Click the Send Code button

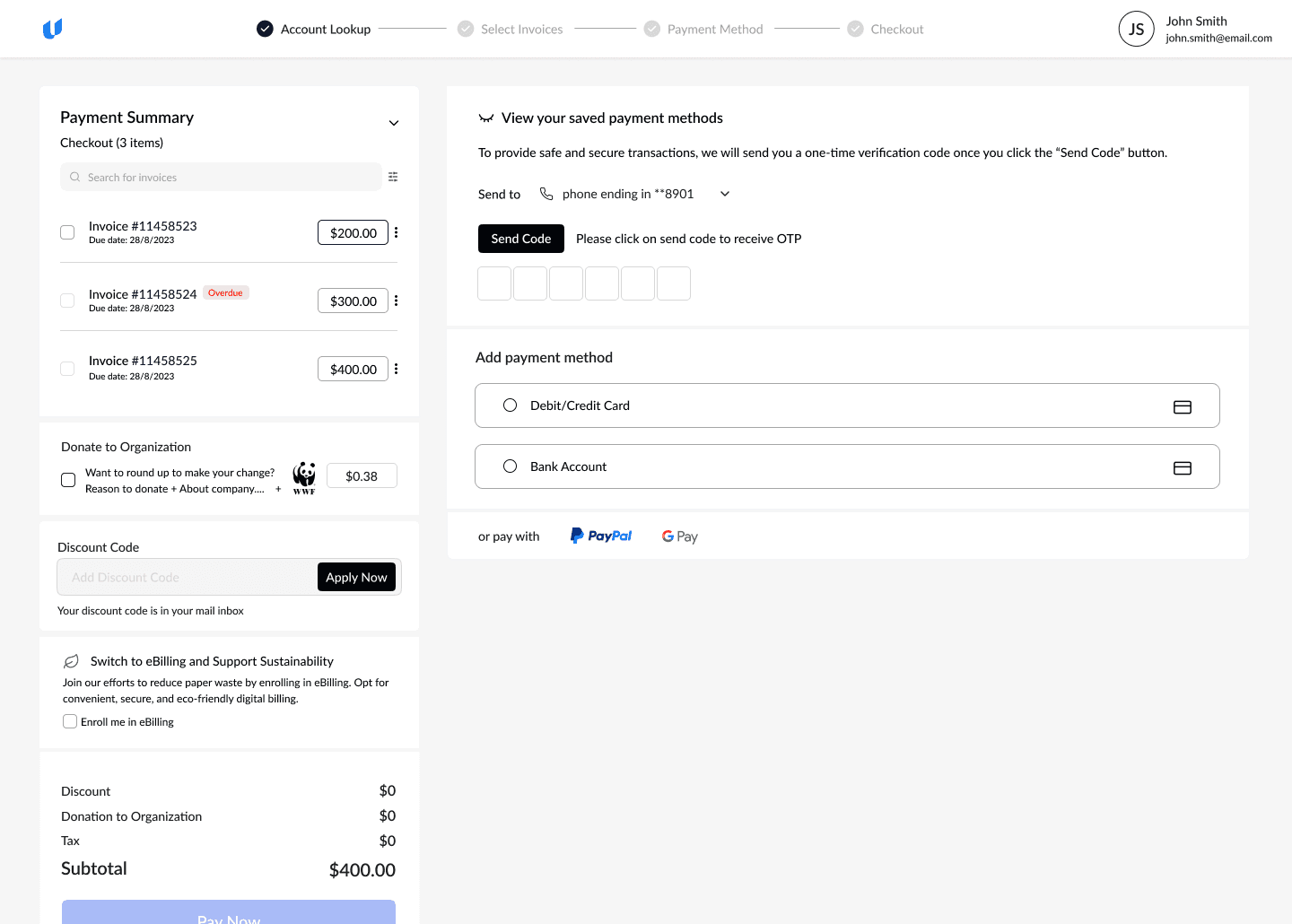point(521,239)
